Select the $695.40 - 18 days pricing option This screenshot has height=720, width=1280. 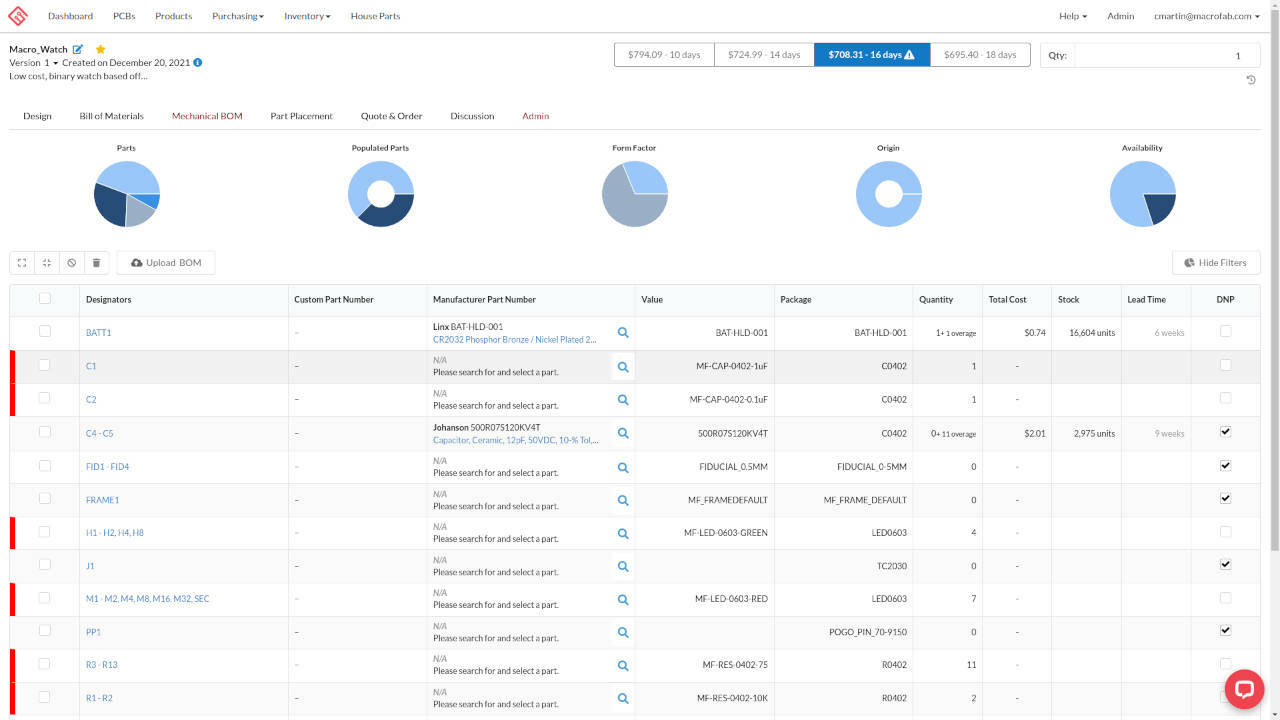point(980,55)
